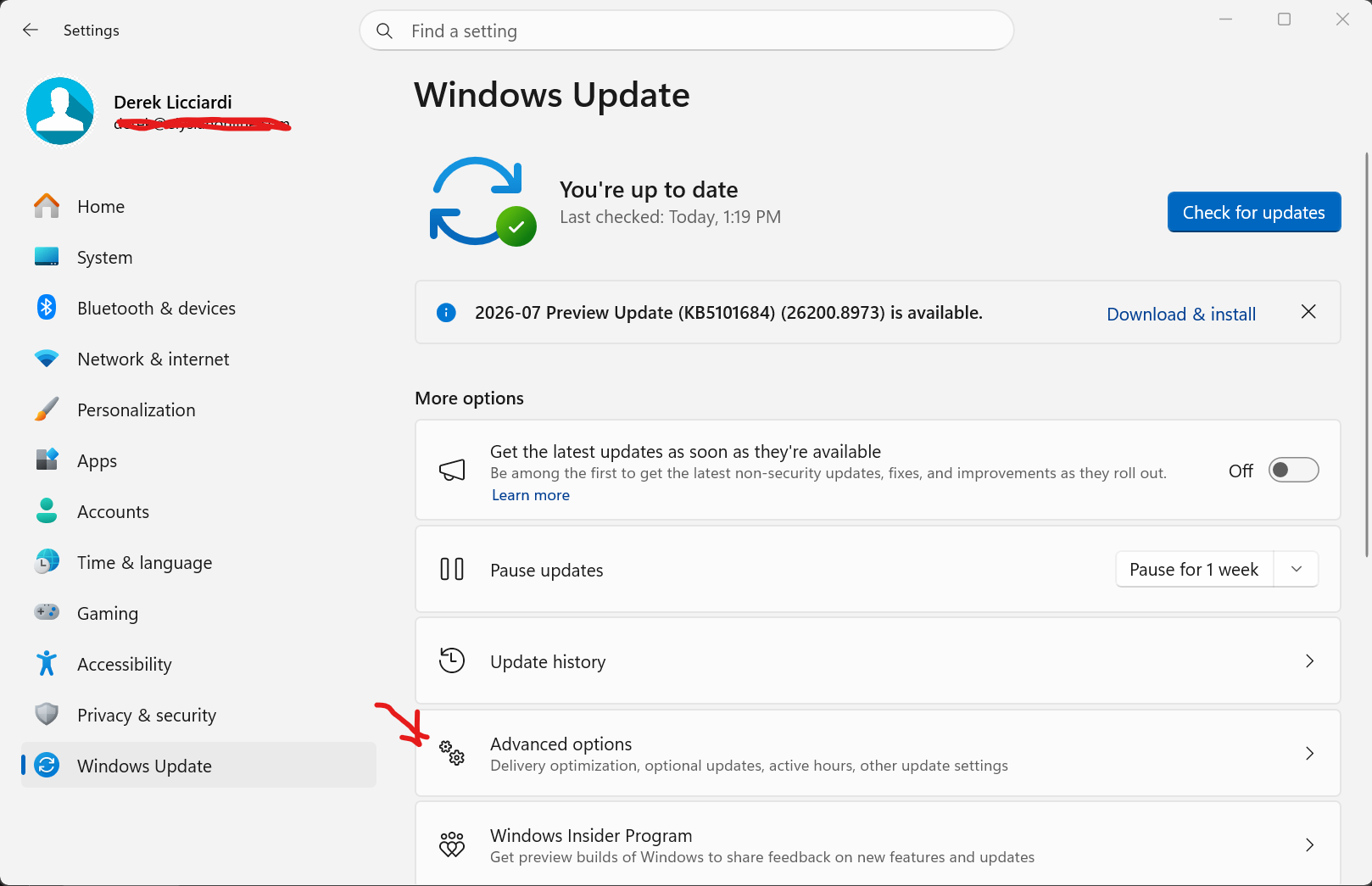Viewport: 1372px width, 886px height.
Task: Open Update history
Action: coord(878,660)
